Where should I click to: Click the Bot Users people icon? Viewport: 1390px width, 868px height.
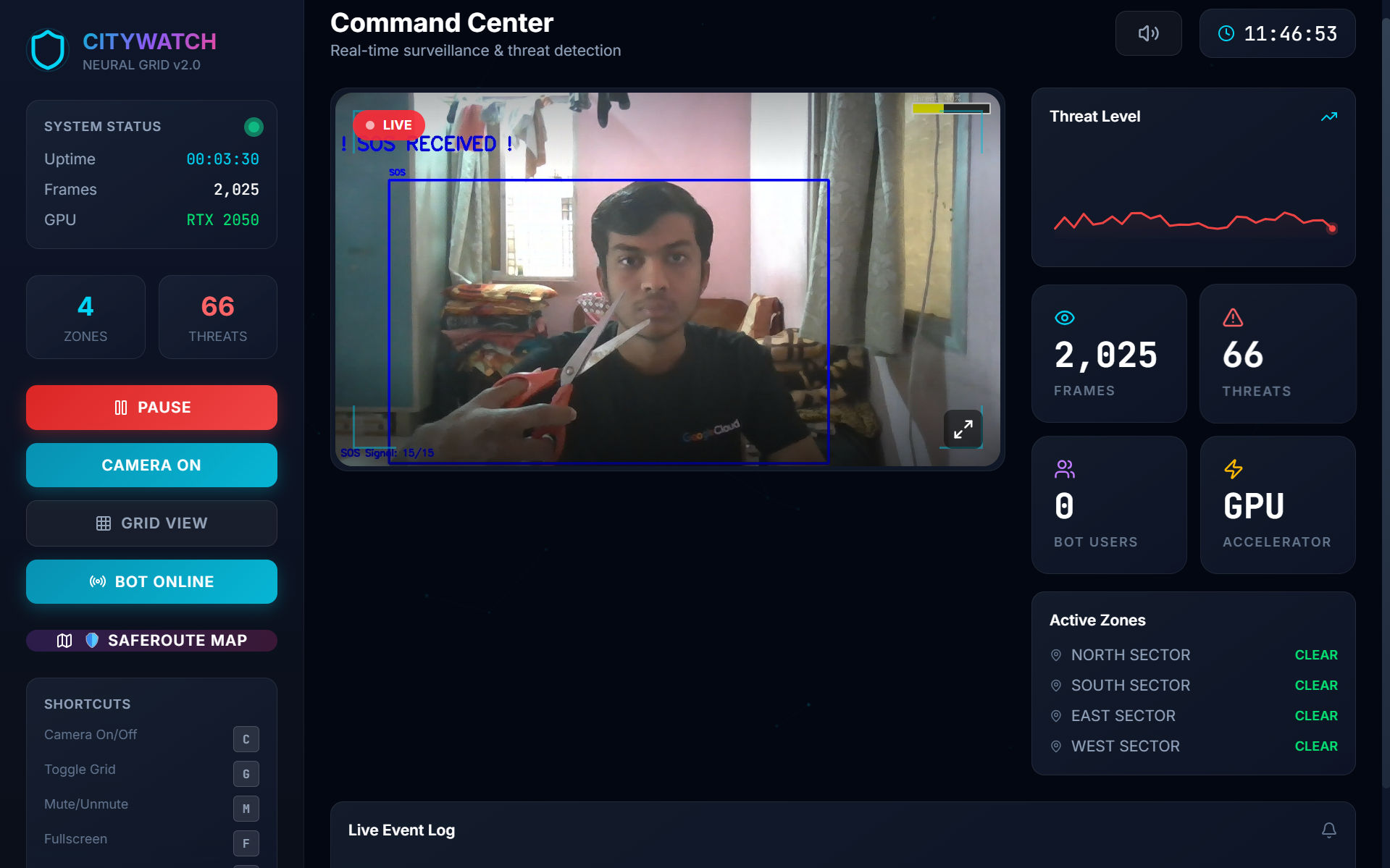1064,469
